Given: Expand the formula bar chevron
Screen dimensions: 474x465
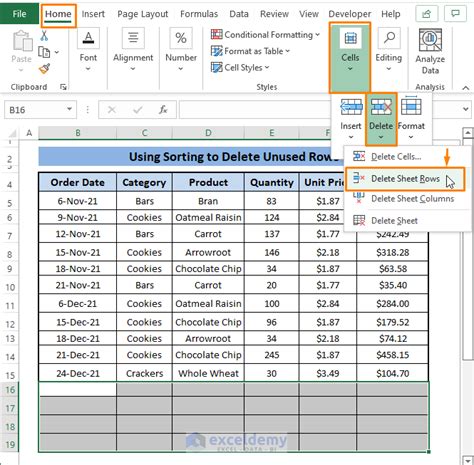Looking at the screenshot, I should pyautogui.click(x=466, y=109).
